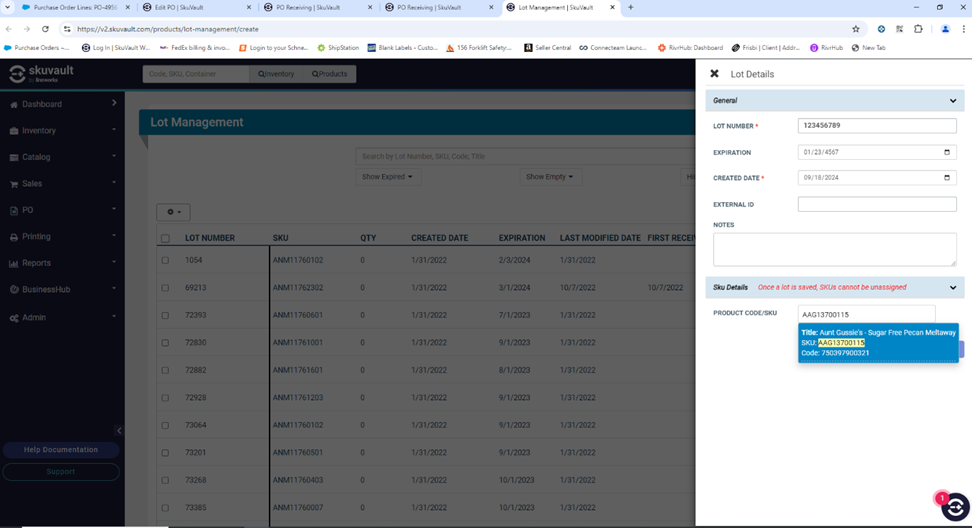The image size is (972, 528).
Task: Click the Products search button
Action: [330, 74]
